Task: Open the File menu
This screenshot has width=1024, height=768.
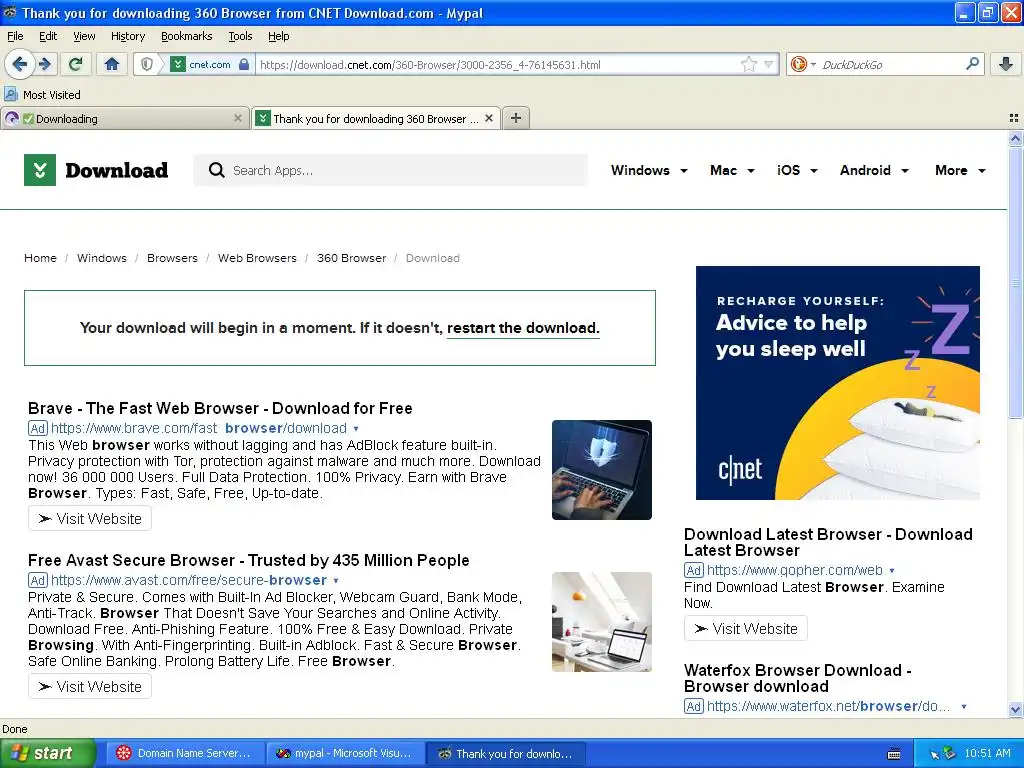Action: 15,36
